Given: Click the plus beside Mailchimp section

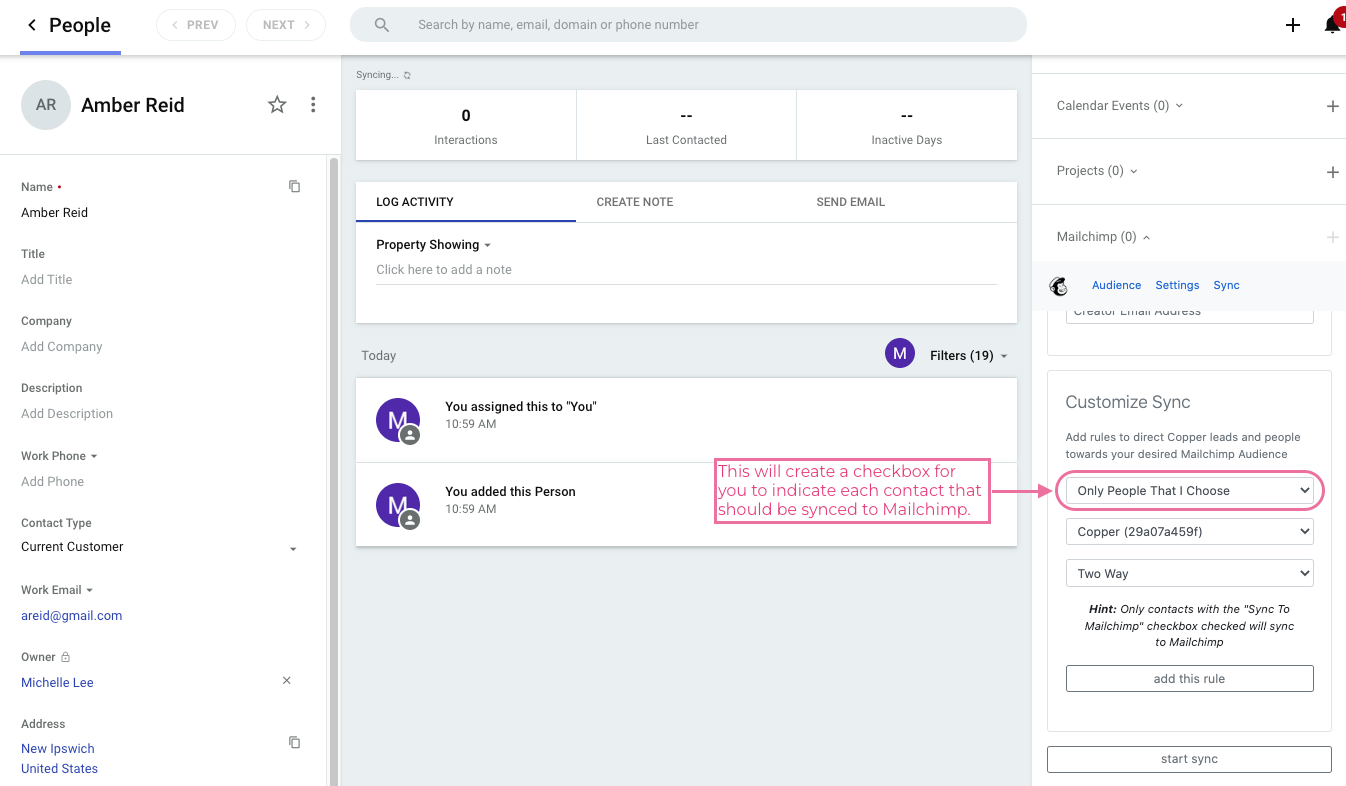Looking at the screenshot, I should (1332, 237).
